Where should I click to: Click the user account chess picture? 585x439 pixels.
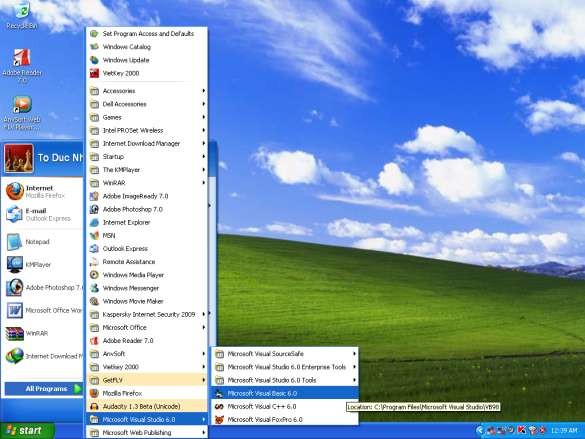(19, 159)
